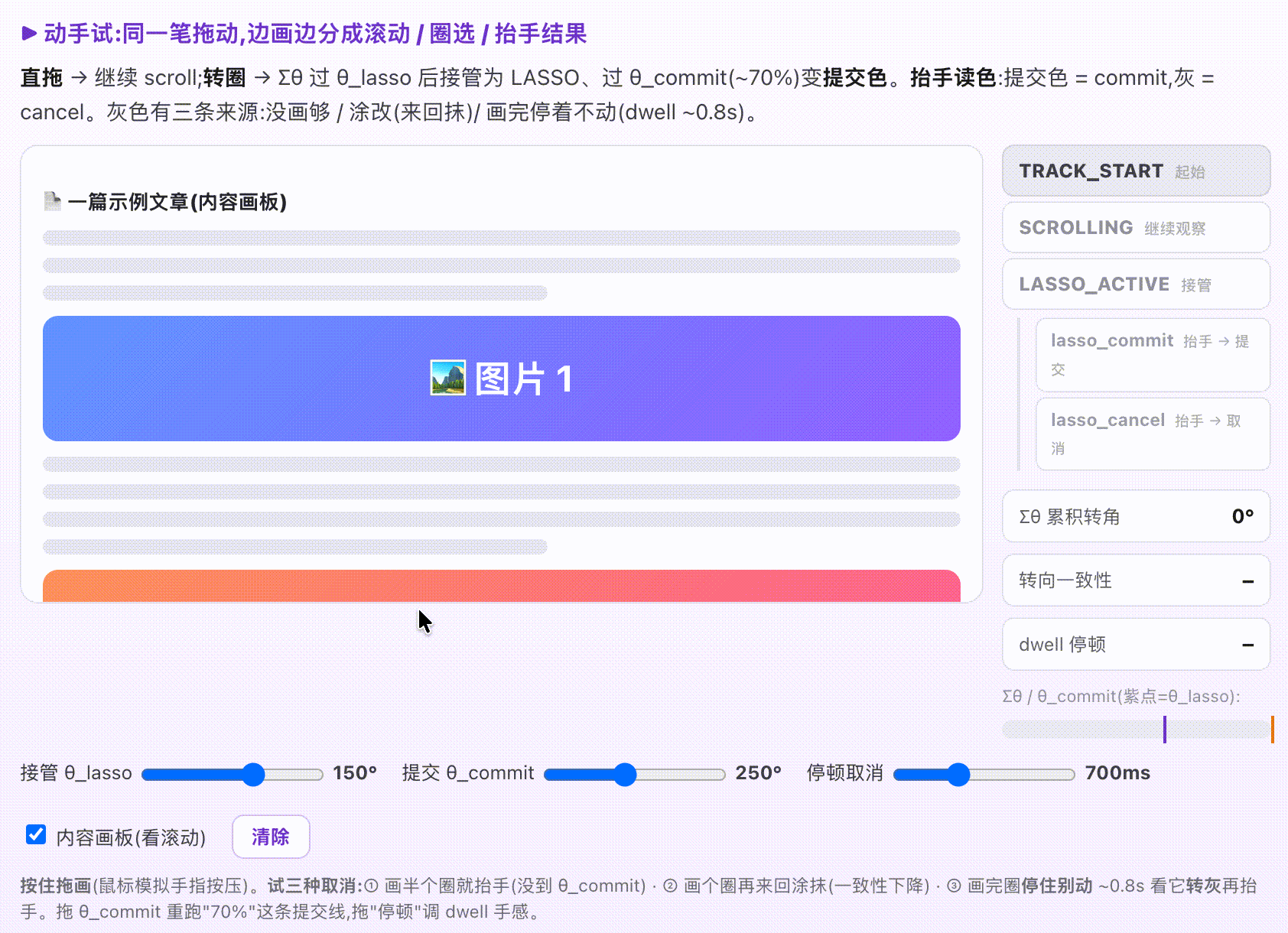This screenshot has height=933, width=1288.
Task: Click the lasso_commit 抬手 → 提交 card
Action: pyautogui.click(x=1153, y=355)
